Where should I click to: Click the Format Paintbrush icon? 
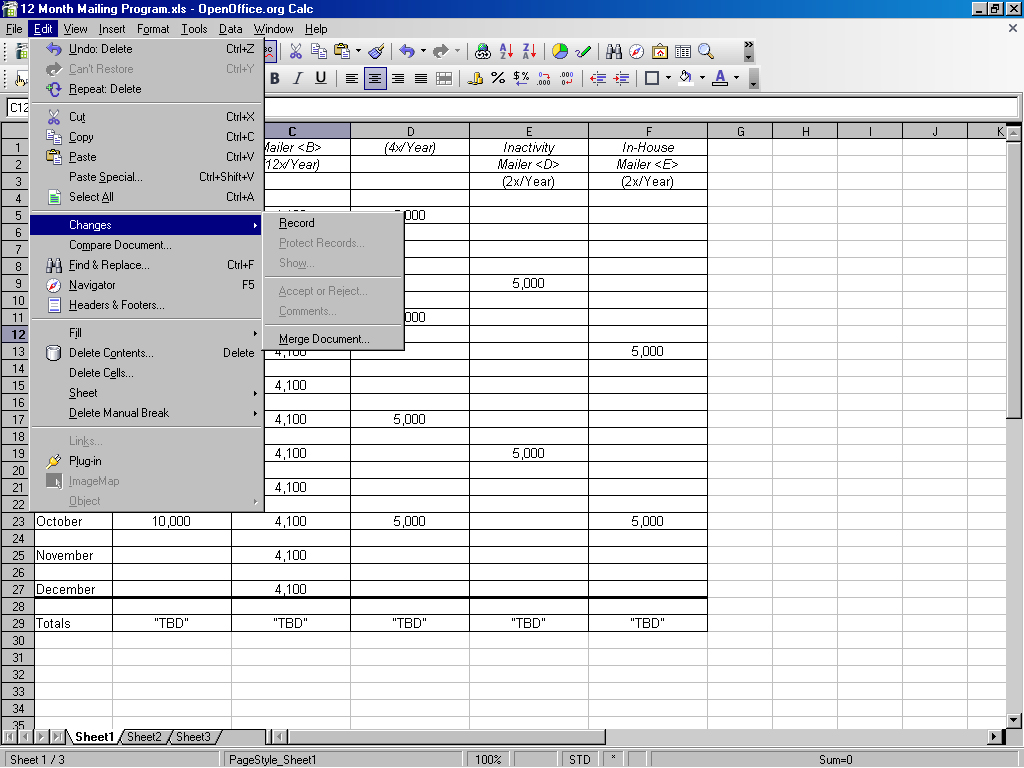tap(376, 51)
